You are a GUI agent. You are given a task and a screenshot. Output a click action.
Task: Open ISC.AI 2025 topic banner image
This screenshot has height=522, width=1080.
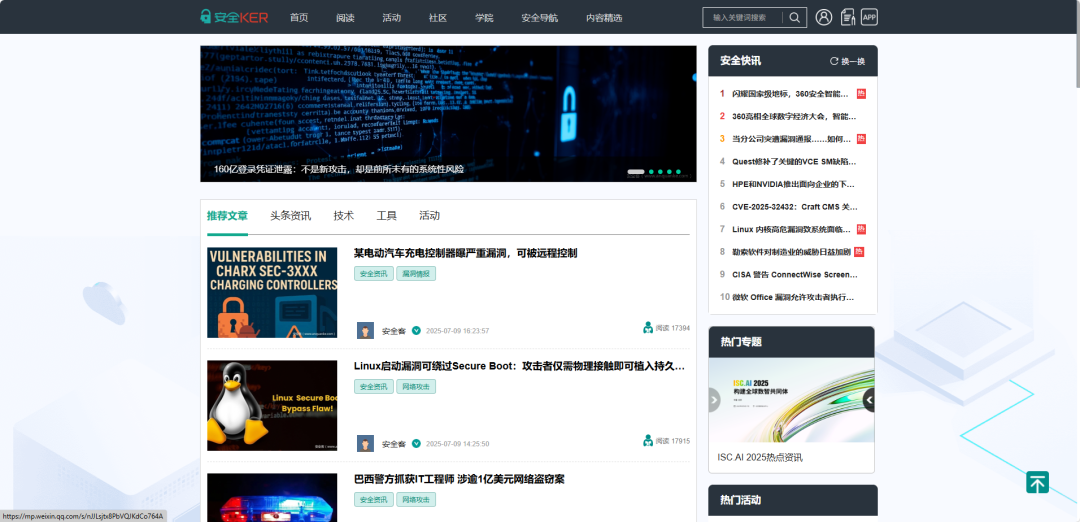[x=791, y=400]
